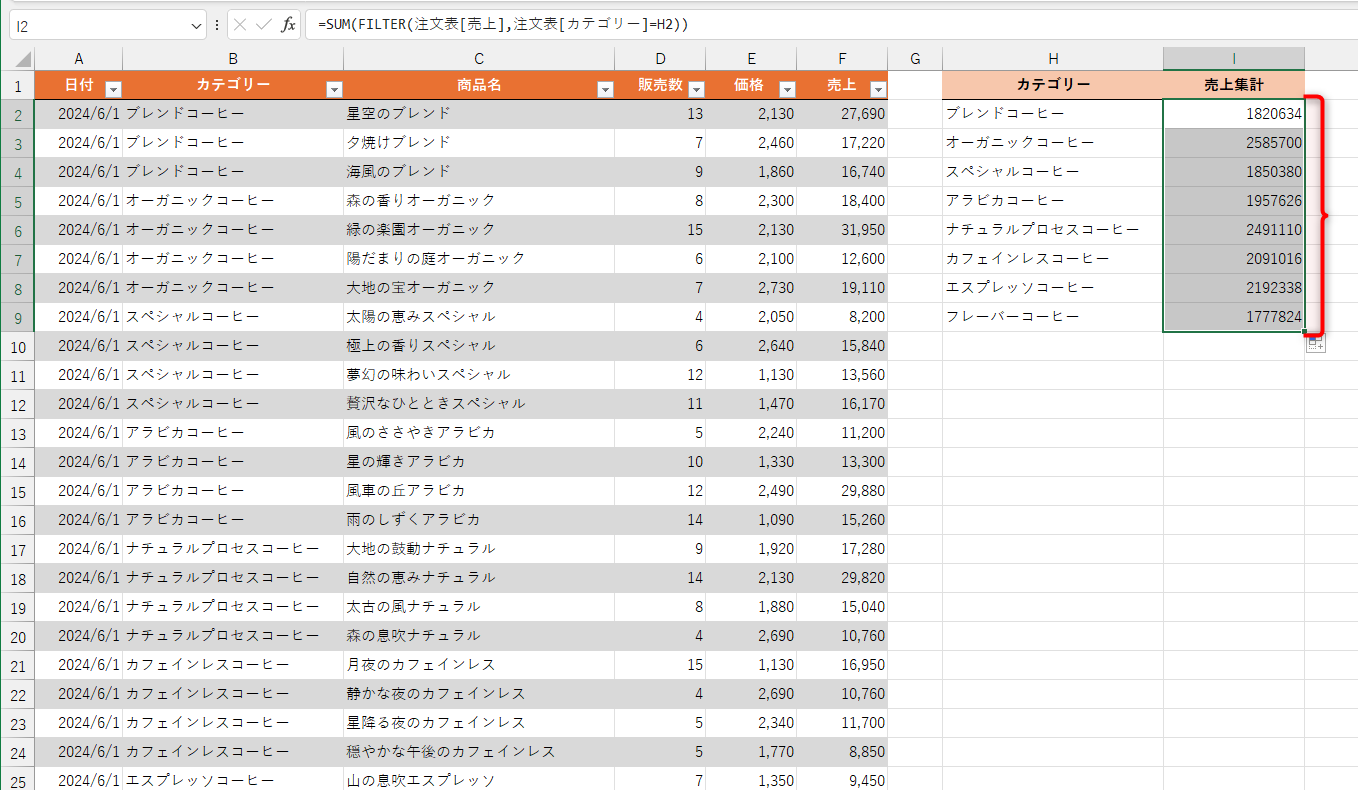The image size is (1358, 790).
Task: Select the 売上集計 header cell
Action: coord(1233,85)
